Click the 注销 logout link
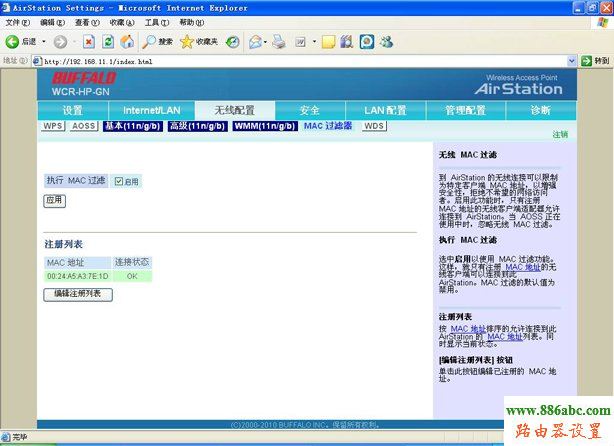 coord(560,134)
